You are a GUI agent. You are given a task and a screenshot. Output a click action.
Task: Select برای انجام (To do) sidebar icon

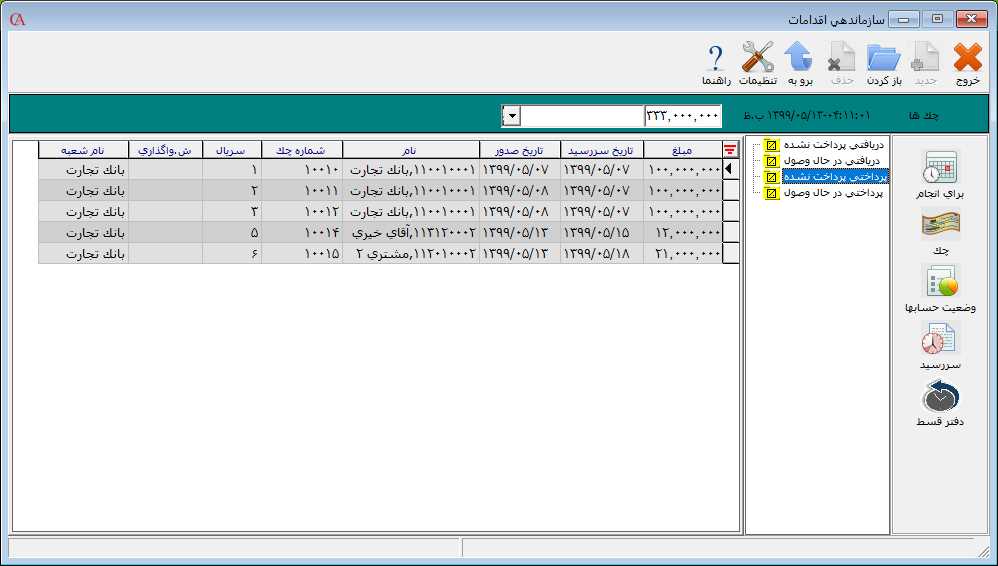940,175
